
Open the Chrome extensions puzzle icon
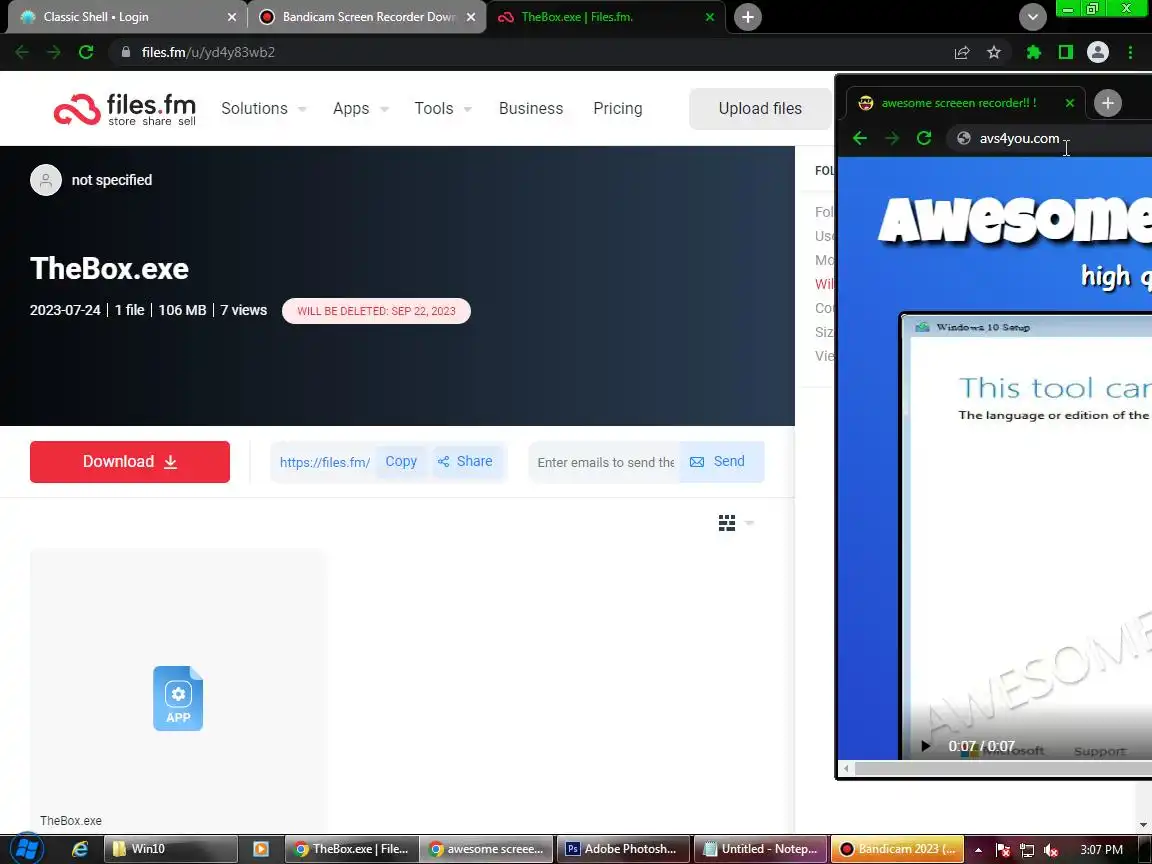coord(1034,52)
